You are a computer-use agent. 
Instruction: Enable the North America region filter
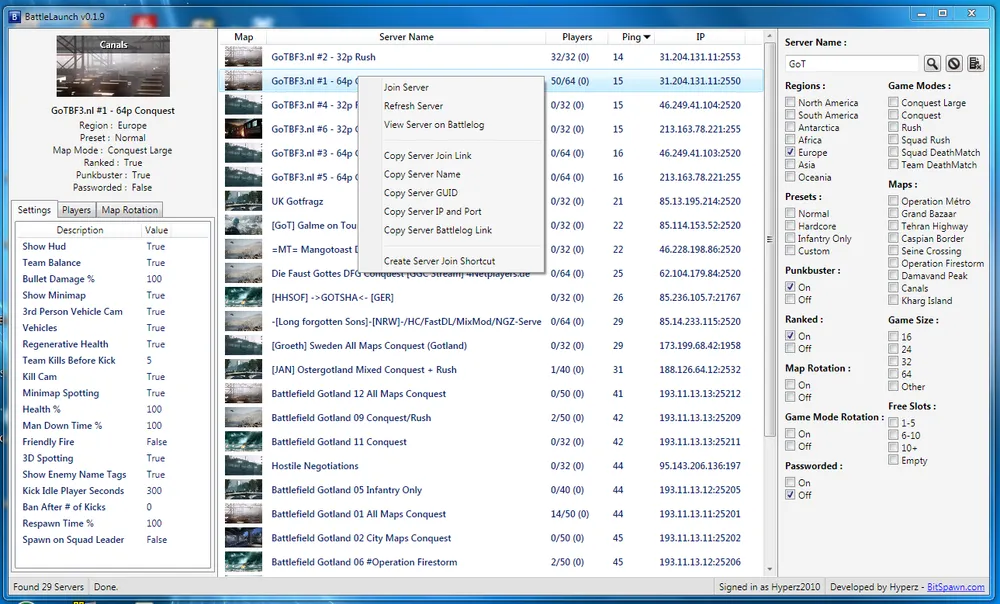coord(791,103)
